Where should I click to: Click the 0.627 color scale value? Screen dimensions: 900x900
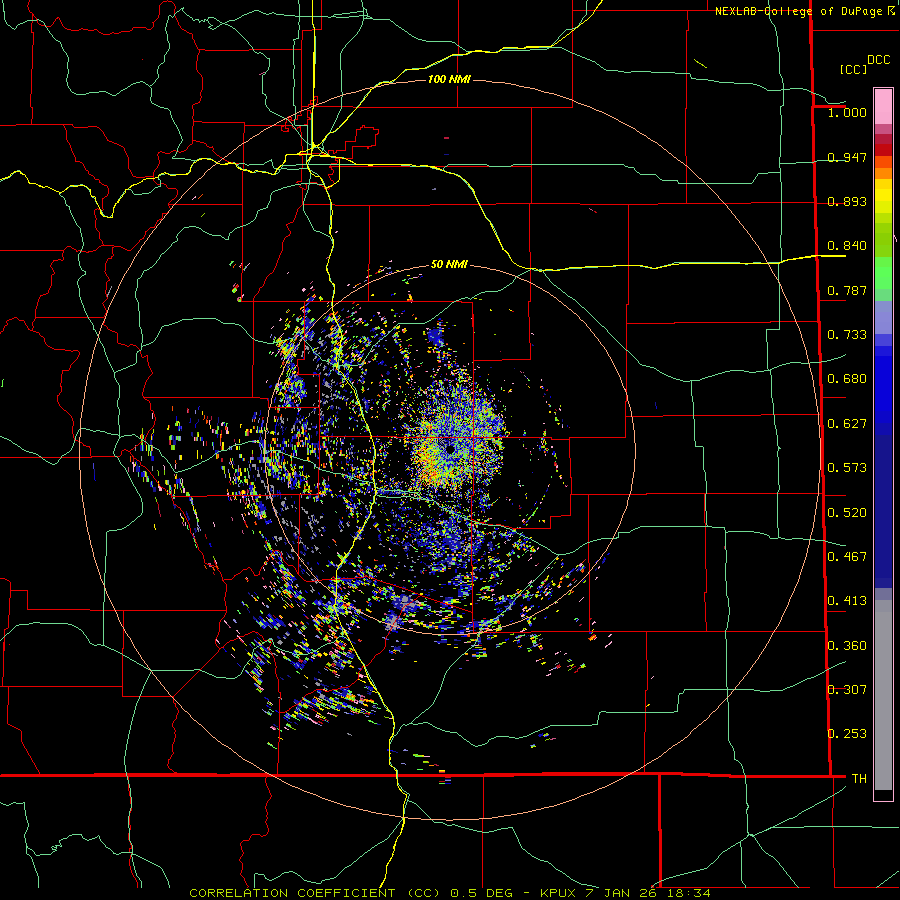(x=847, y=424)
